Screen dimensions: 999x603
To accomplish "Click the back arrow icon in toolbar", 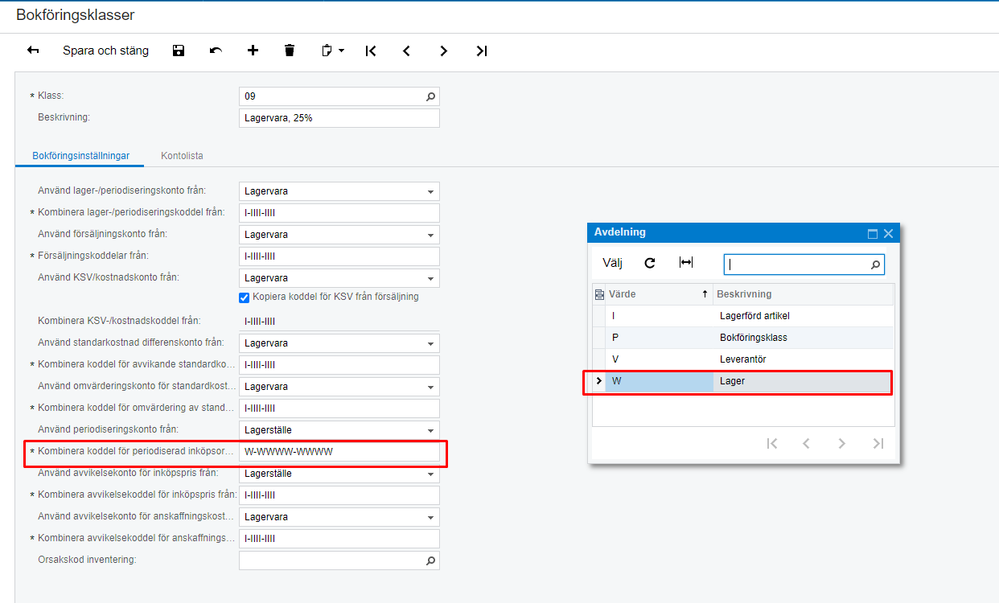I will point(33,51).
